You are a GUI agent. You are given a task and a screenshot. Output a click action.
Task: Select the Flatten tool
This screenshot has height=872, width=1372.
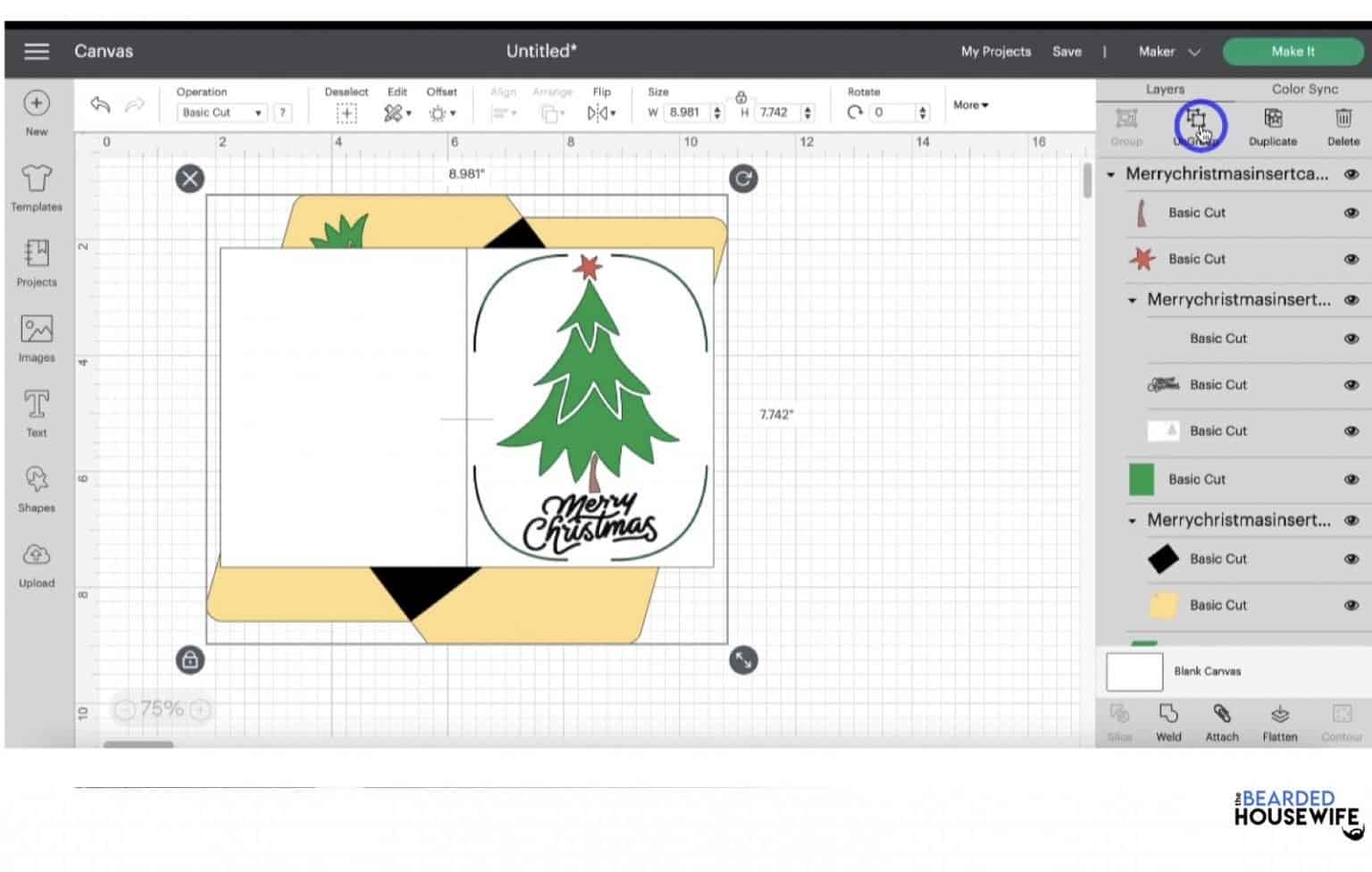click(1280, 720)
